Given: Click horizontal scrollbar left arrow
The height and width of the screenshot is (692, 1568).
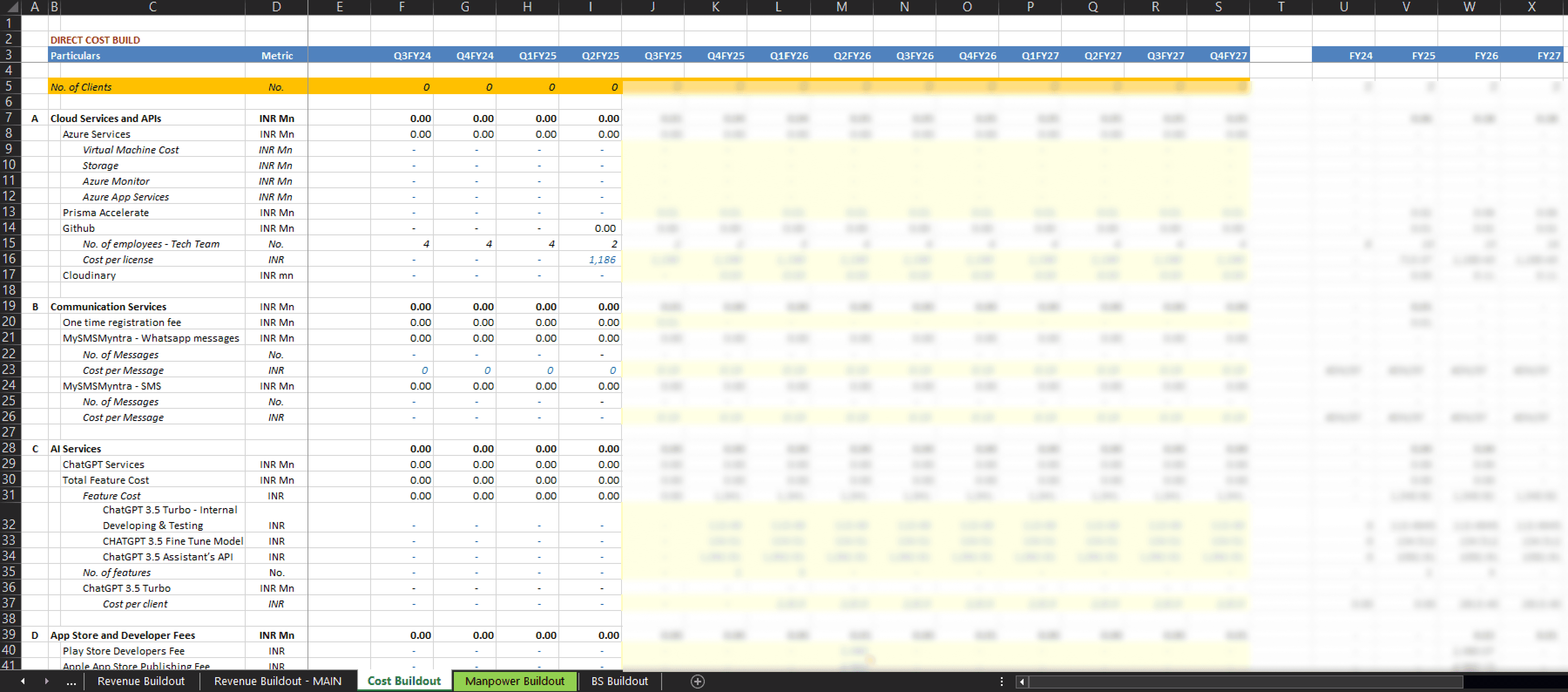Looking at the screenshot, I should coord(1022,682).
